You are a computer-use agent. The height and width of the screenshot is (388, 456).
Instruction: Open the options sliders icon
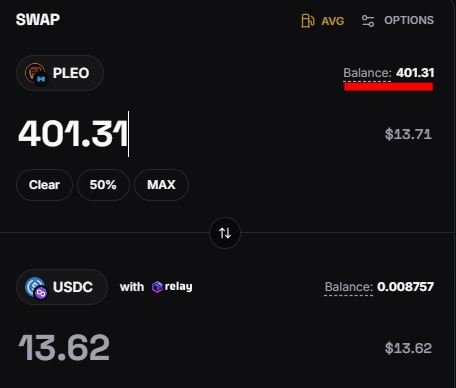pos(368,21)
